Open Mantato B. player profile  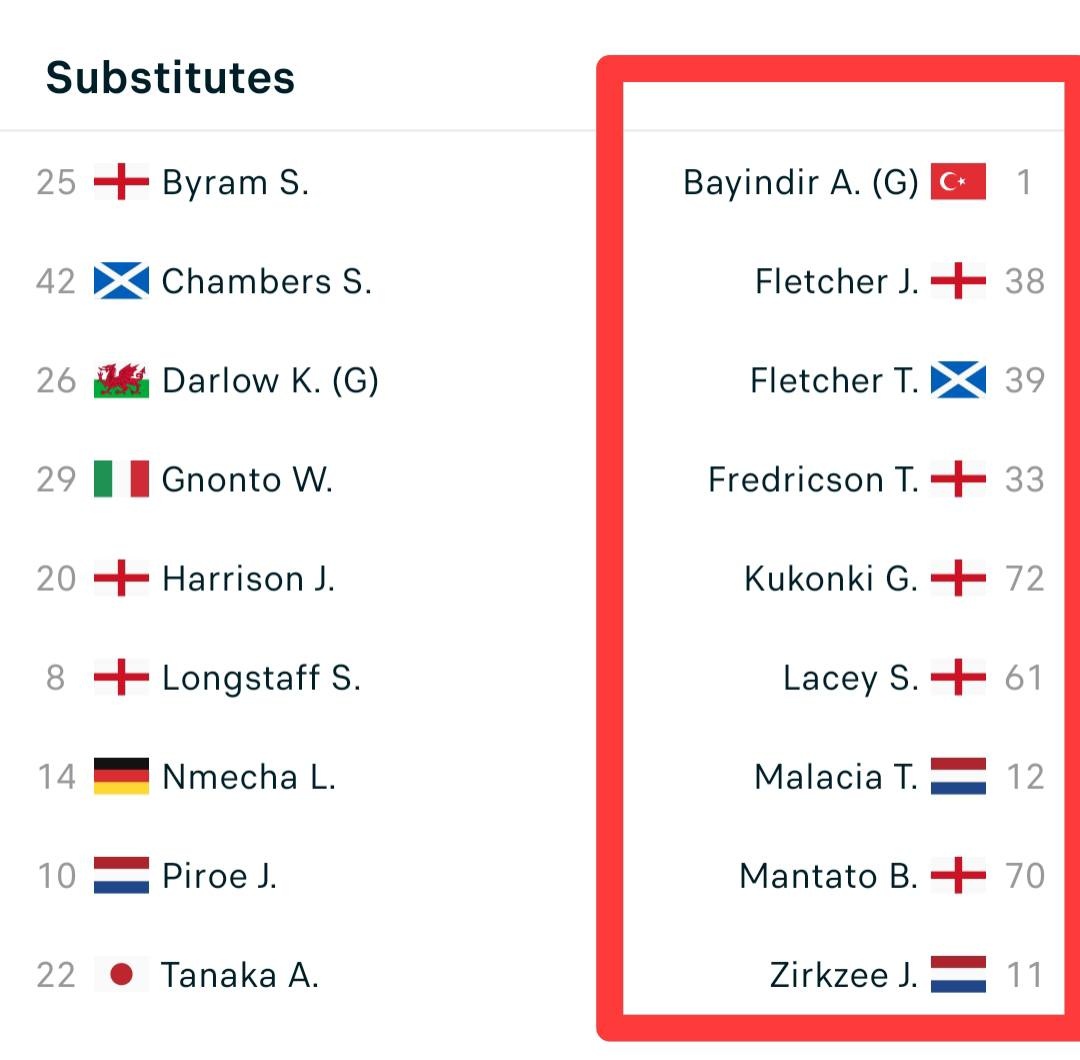(828, 876)
